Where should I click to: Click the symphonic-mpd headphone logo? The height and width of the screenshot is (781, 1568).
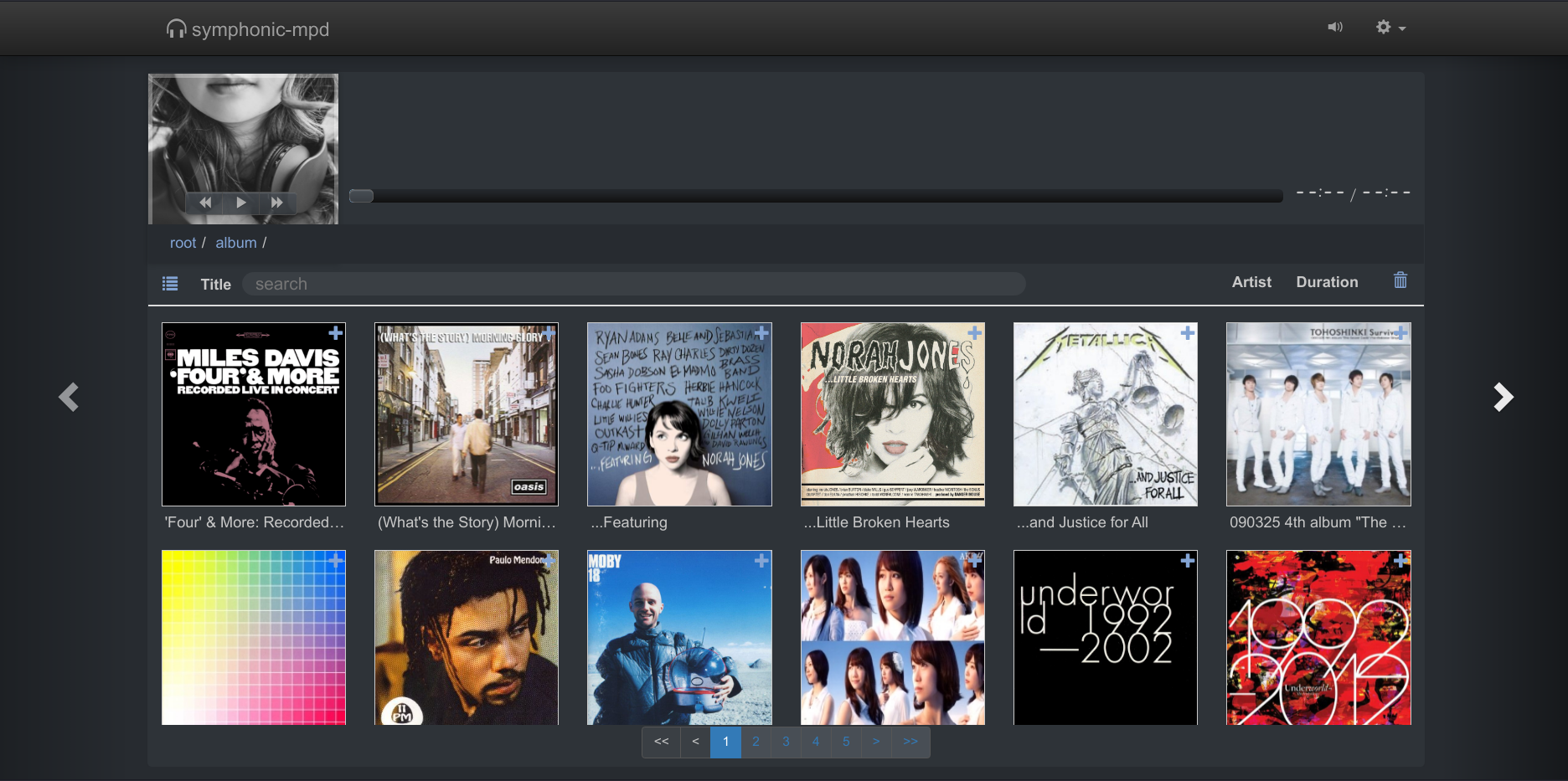point(248,29)
